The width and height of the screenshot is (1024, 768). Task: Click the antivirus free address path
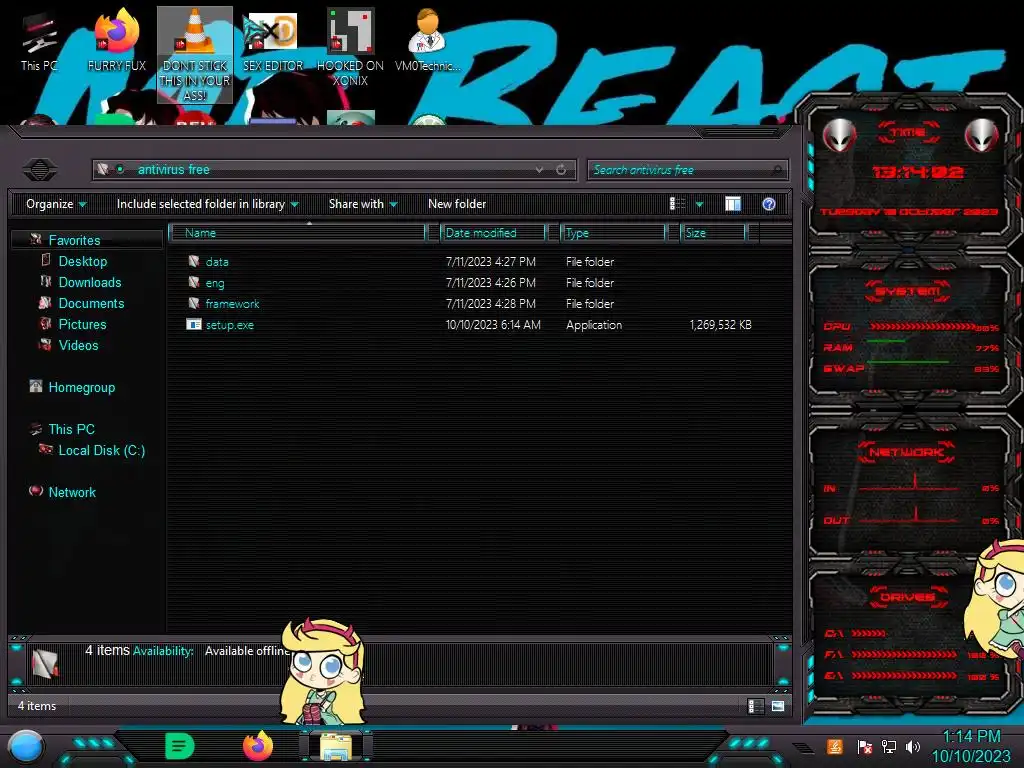[174, 170]
